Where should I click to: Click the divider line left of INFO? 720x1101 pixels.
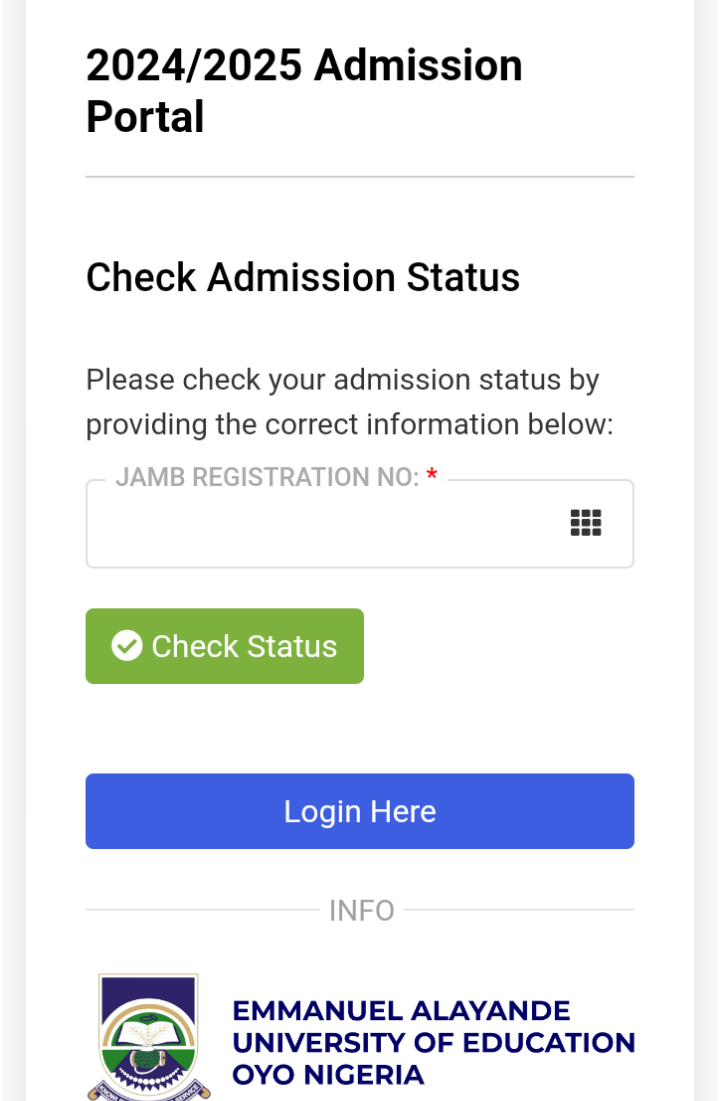point(200,910)
